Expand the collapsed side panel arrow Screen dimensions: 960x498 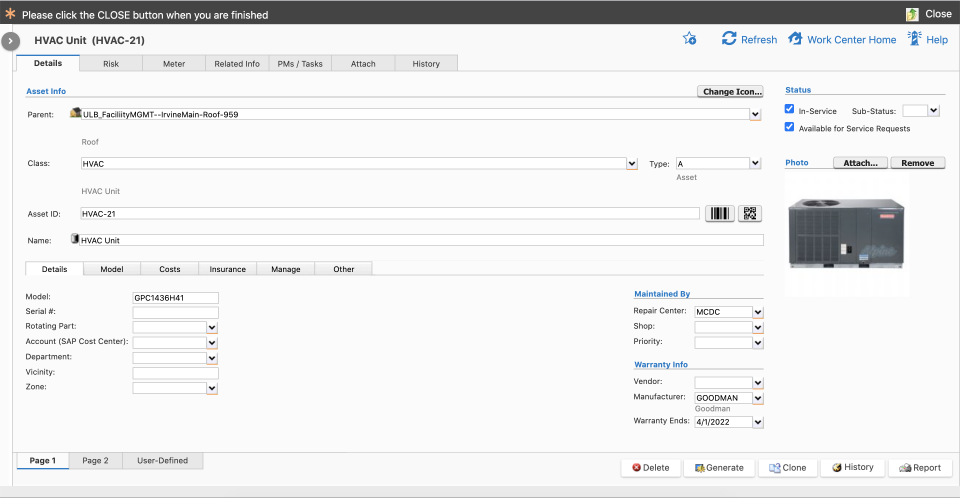point(11,41)
